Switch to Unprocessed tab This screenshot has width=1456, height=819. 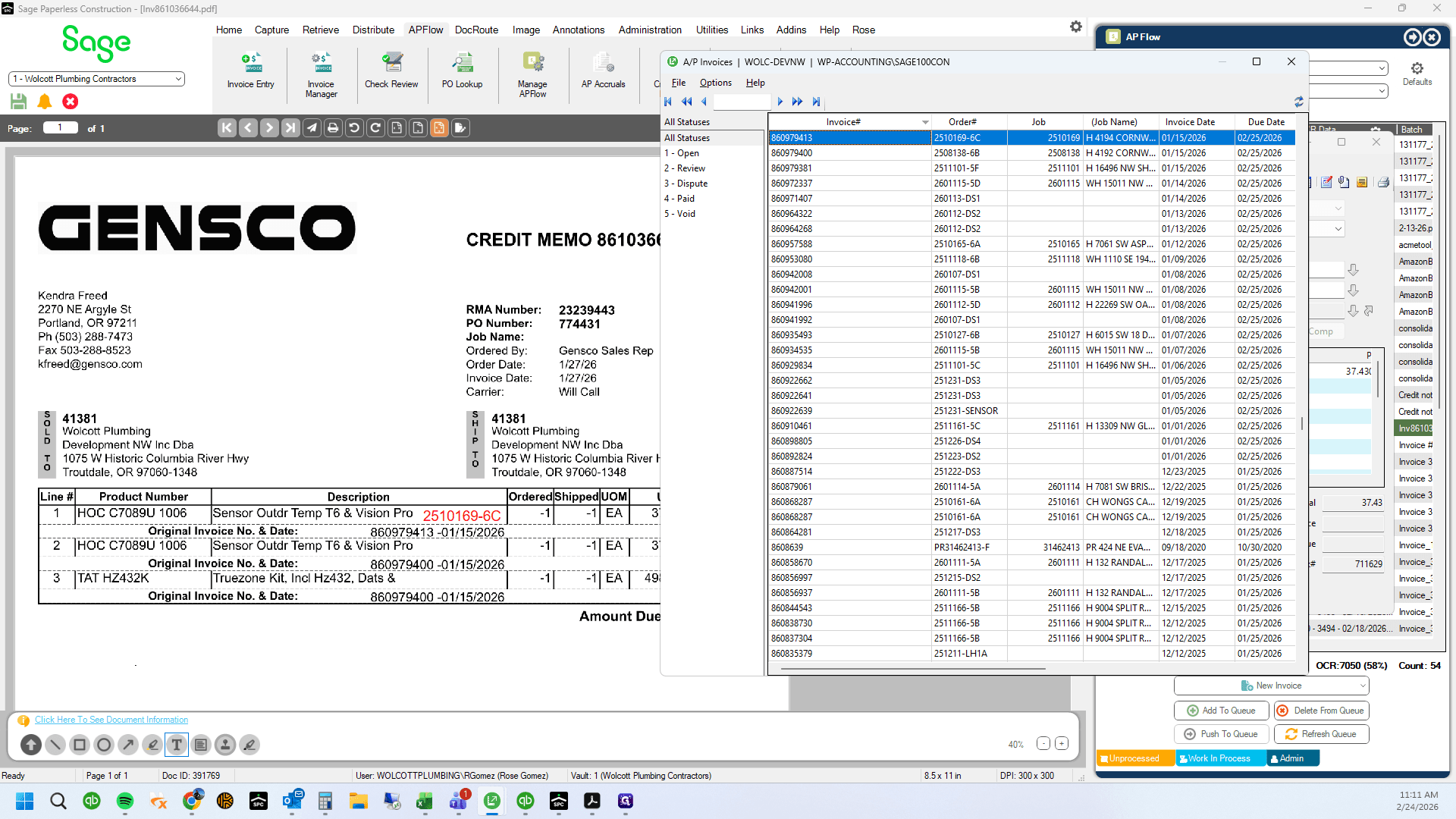coord(1135,758)
